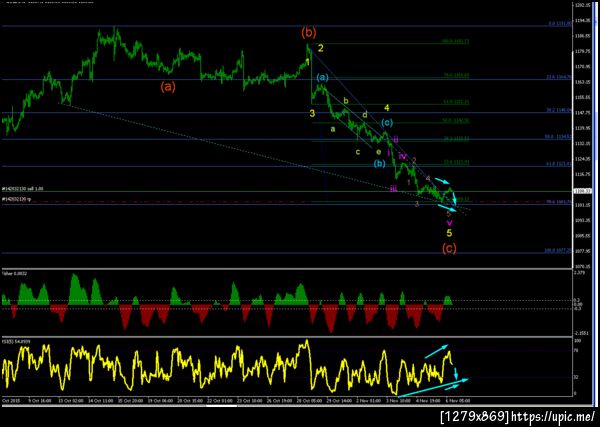The image size is (600, 427).
Task: Select the orange (b) wave label at top
Action: click(x=308, y=33)
